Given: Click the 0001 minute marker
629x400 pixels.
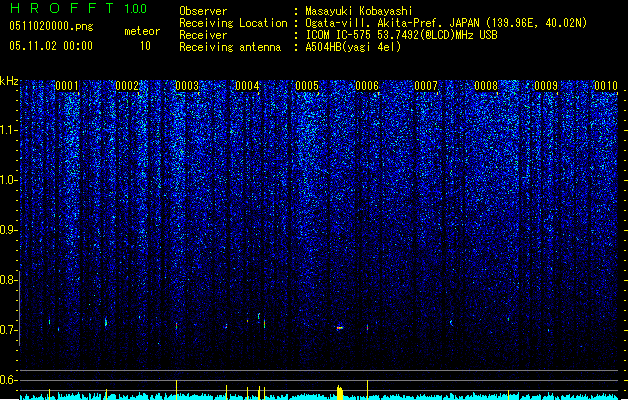Looking at the screenshot, I should 67,86.
